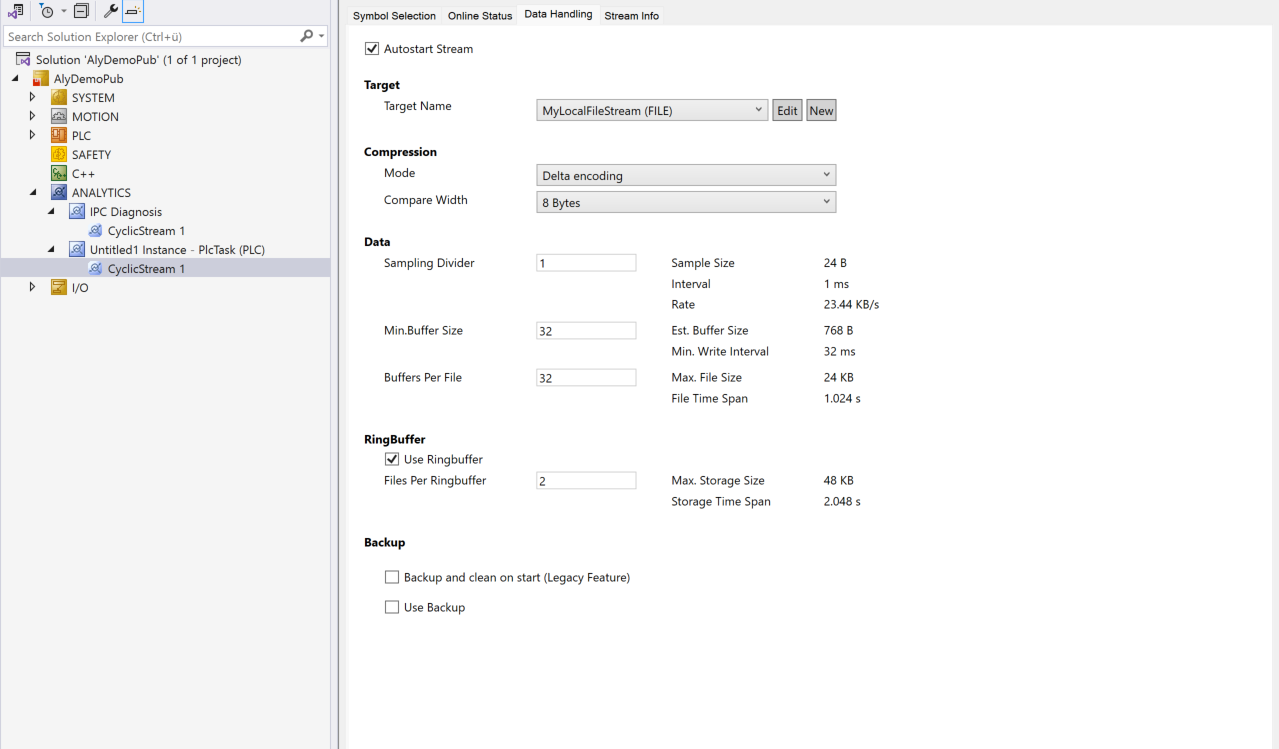
Task: Disable the Autostart Stream checkbox
Action: coord(372,48)
